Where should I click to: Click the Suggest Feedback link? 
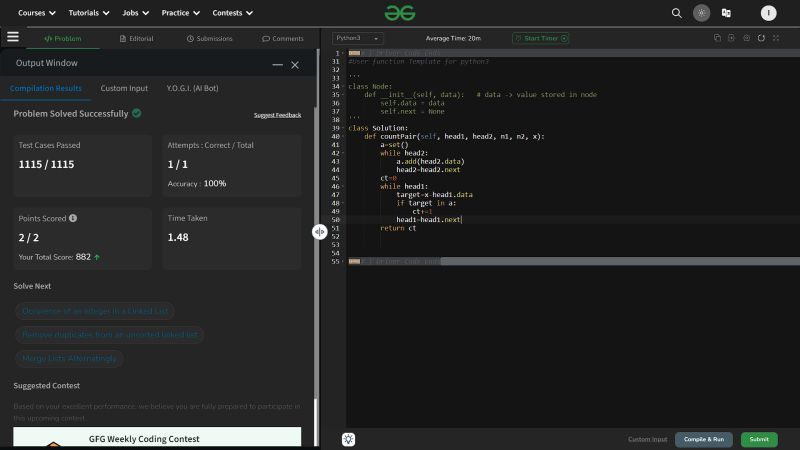(277, 115)
